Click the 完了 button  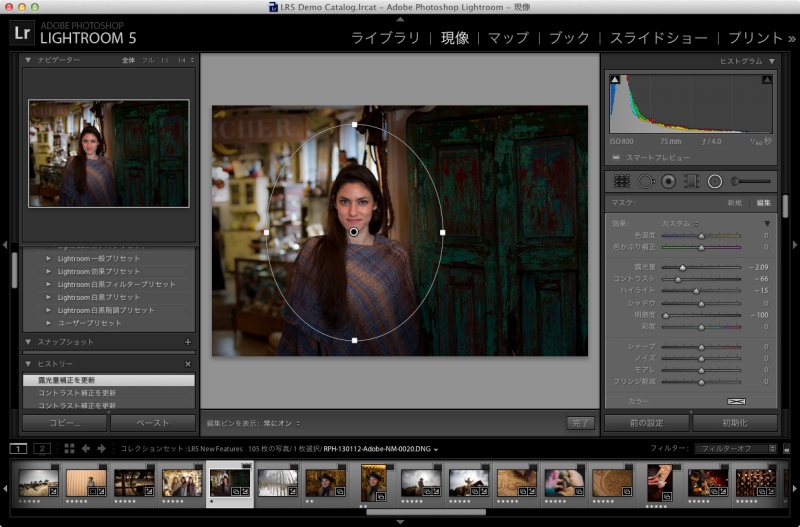(579, 423)
